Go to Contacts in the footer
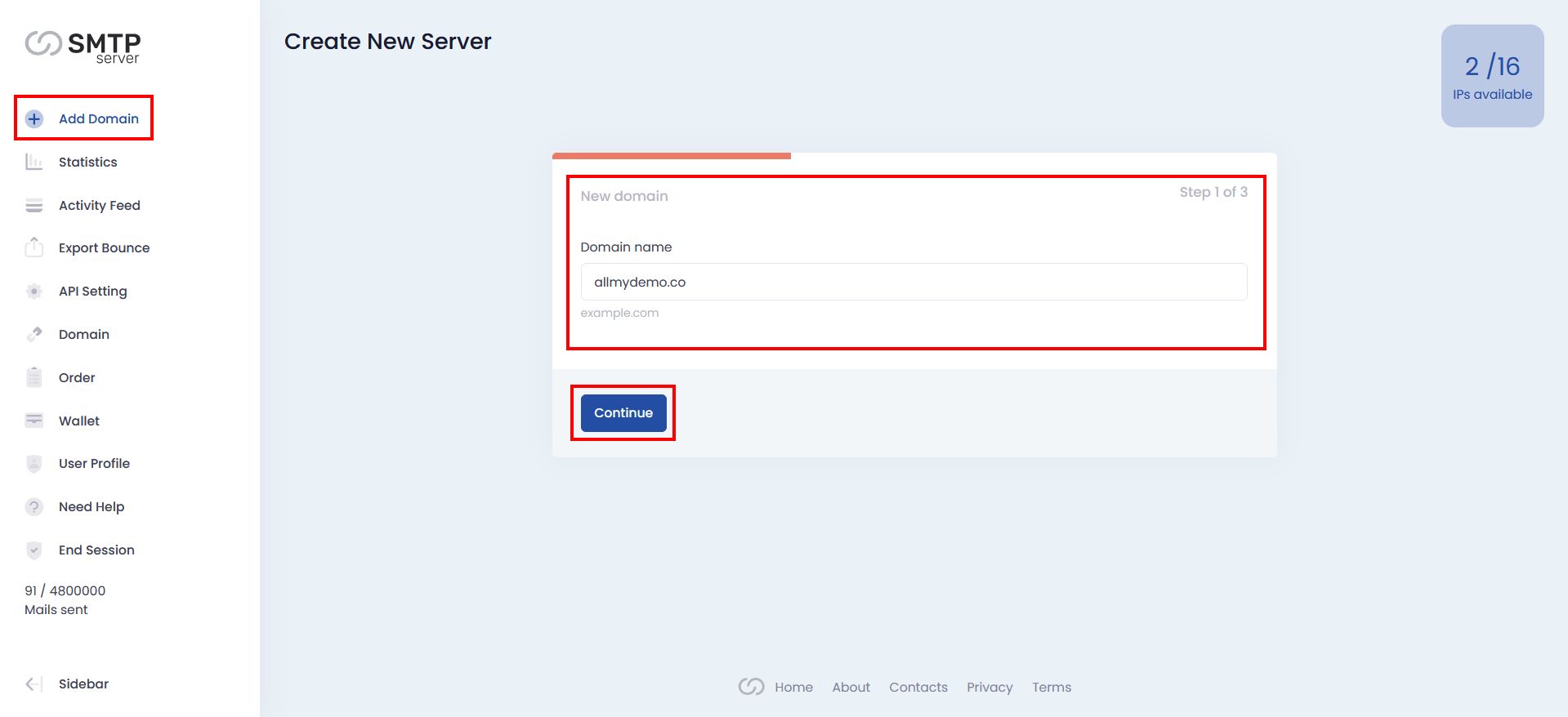This screenshot has width=1568, height=717. click(918, 688)
